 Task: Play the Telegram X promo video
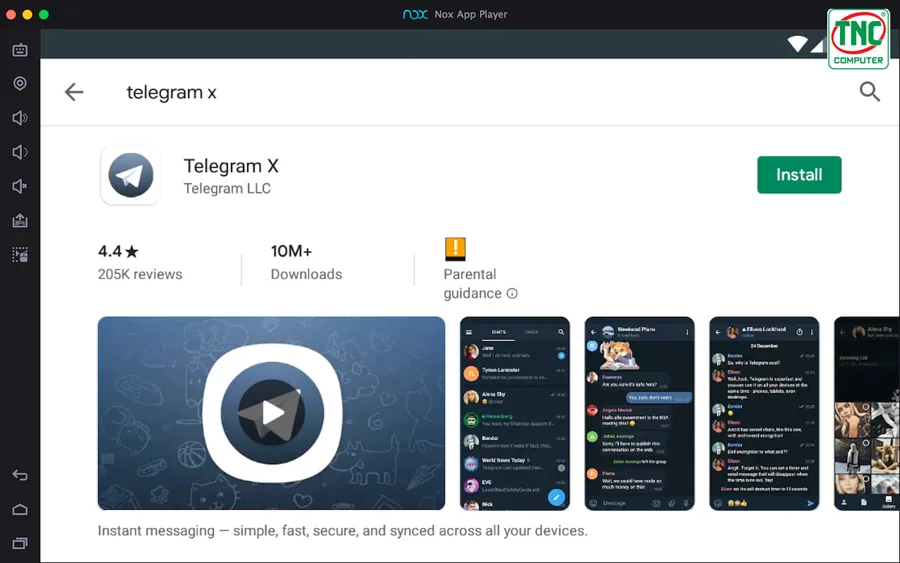click(271, 413)
